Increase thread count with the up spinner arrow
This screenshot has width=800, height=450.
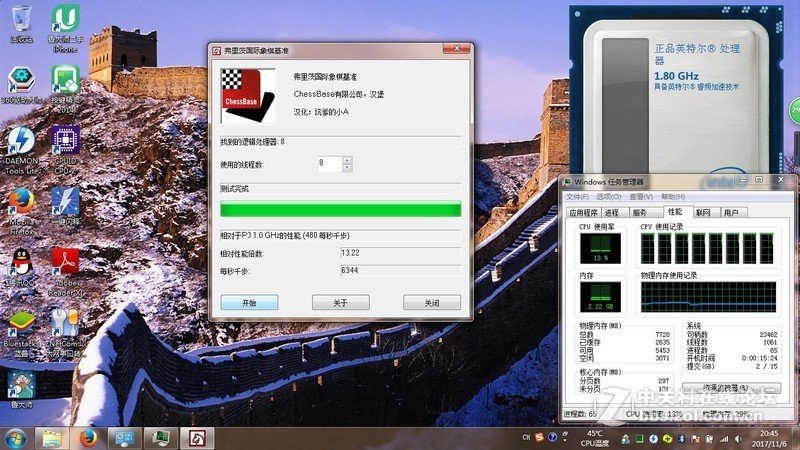click(x=347, y=160)
